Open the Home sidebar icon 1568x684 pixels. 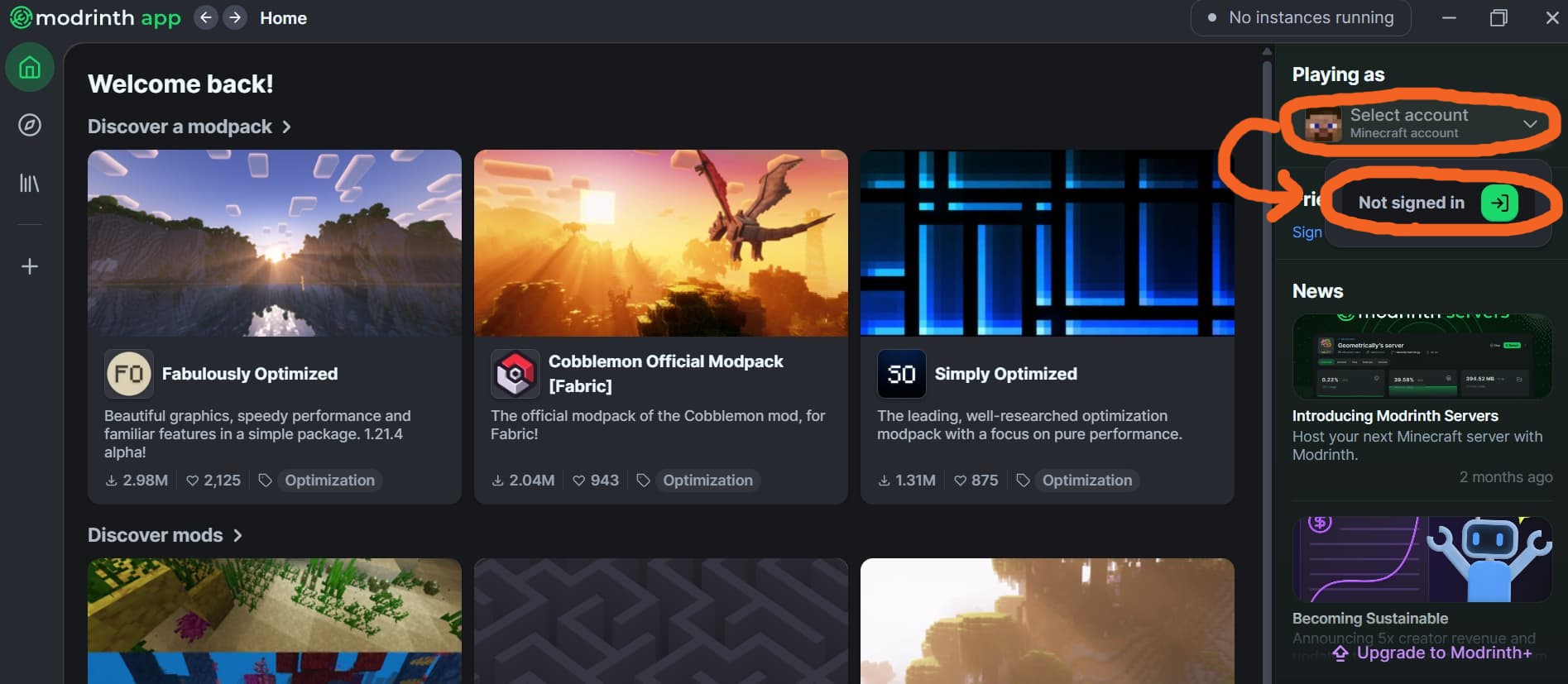[x=30, y=67]
